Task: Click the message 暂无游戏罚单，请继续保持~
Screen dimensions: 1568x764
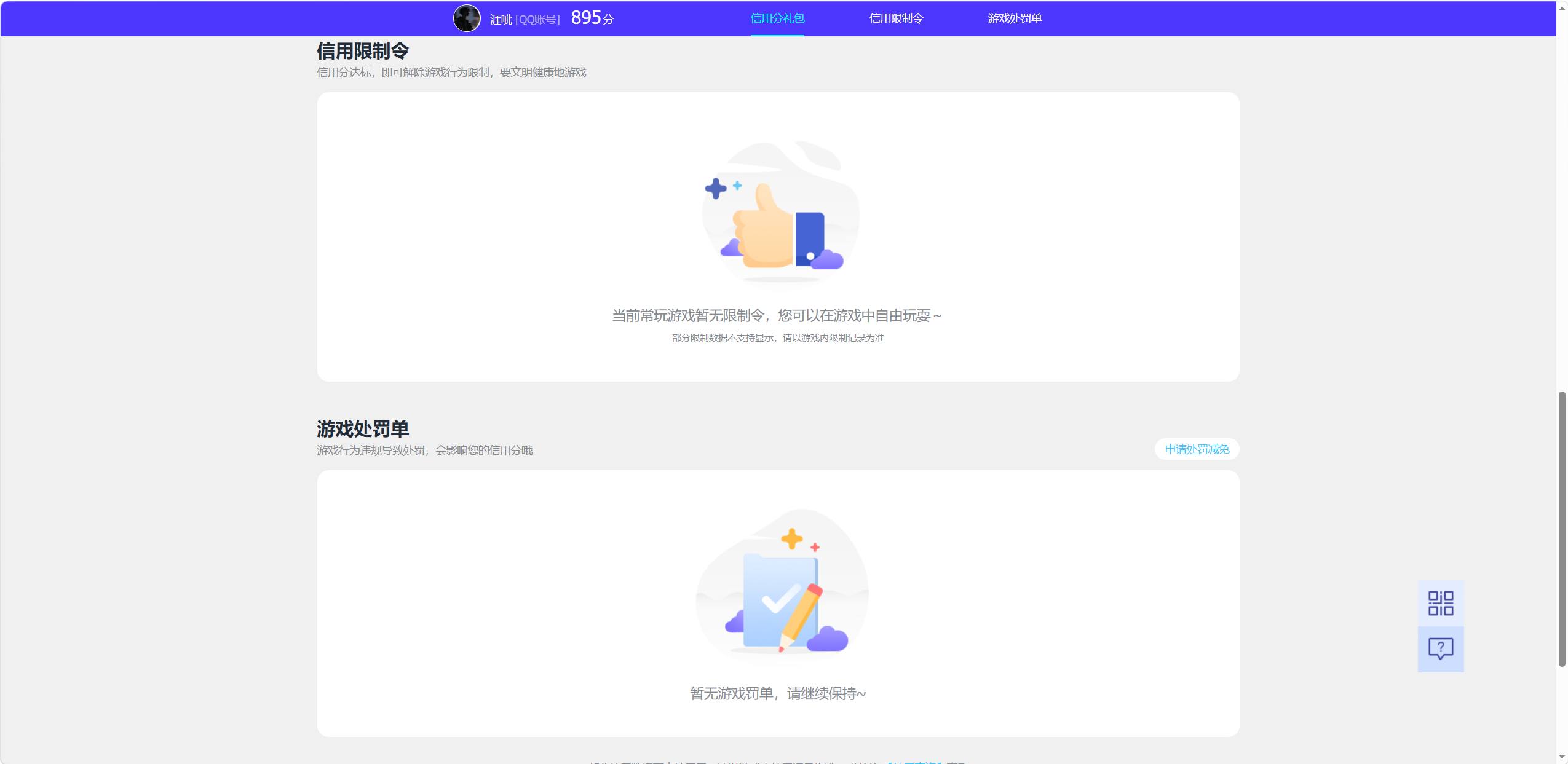Action: (x=778, y=694)
